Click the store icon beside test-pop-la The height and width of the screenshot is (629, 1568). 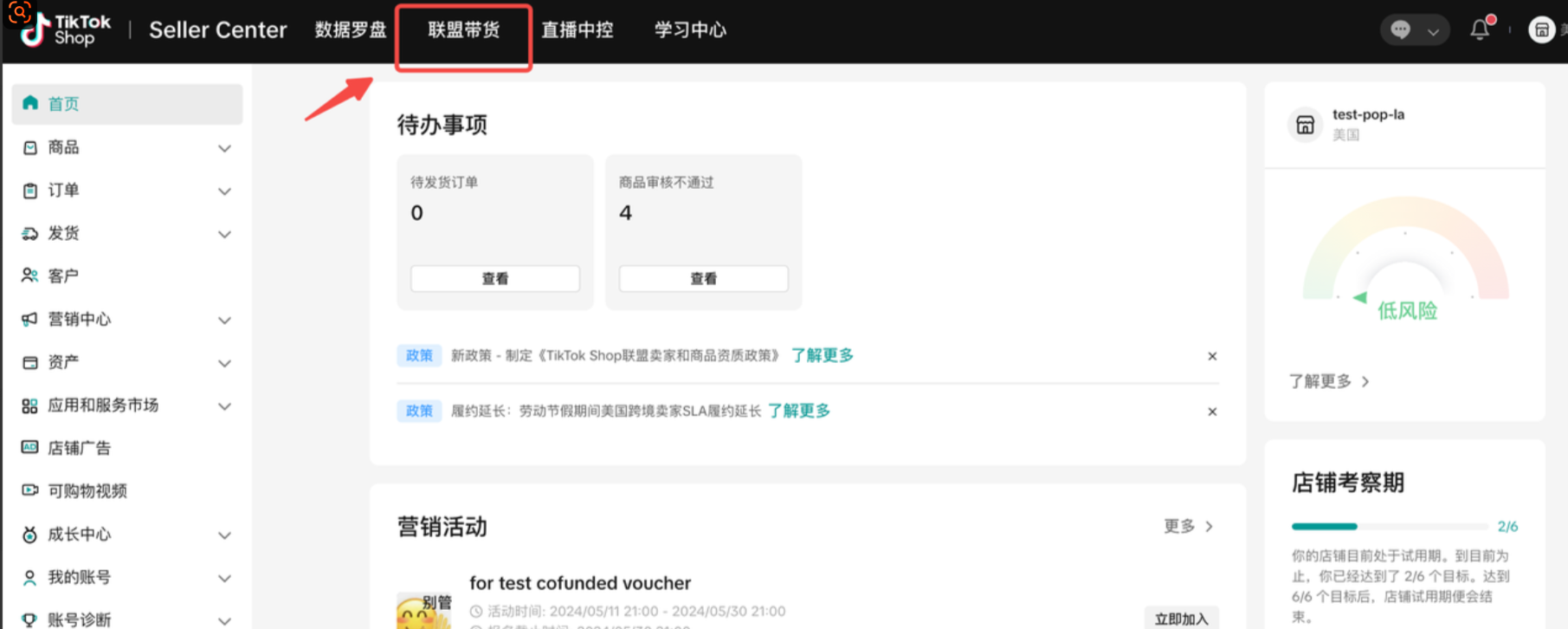pyautogui.click(x=1305, y=125)
